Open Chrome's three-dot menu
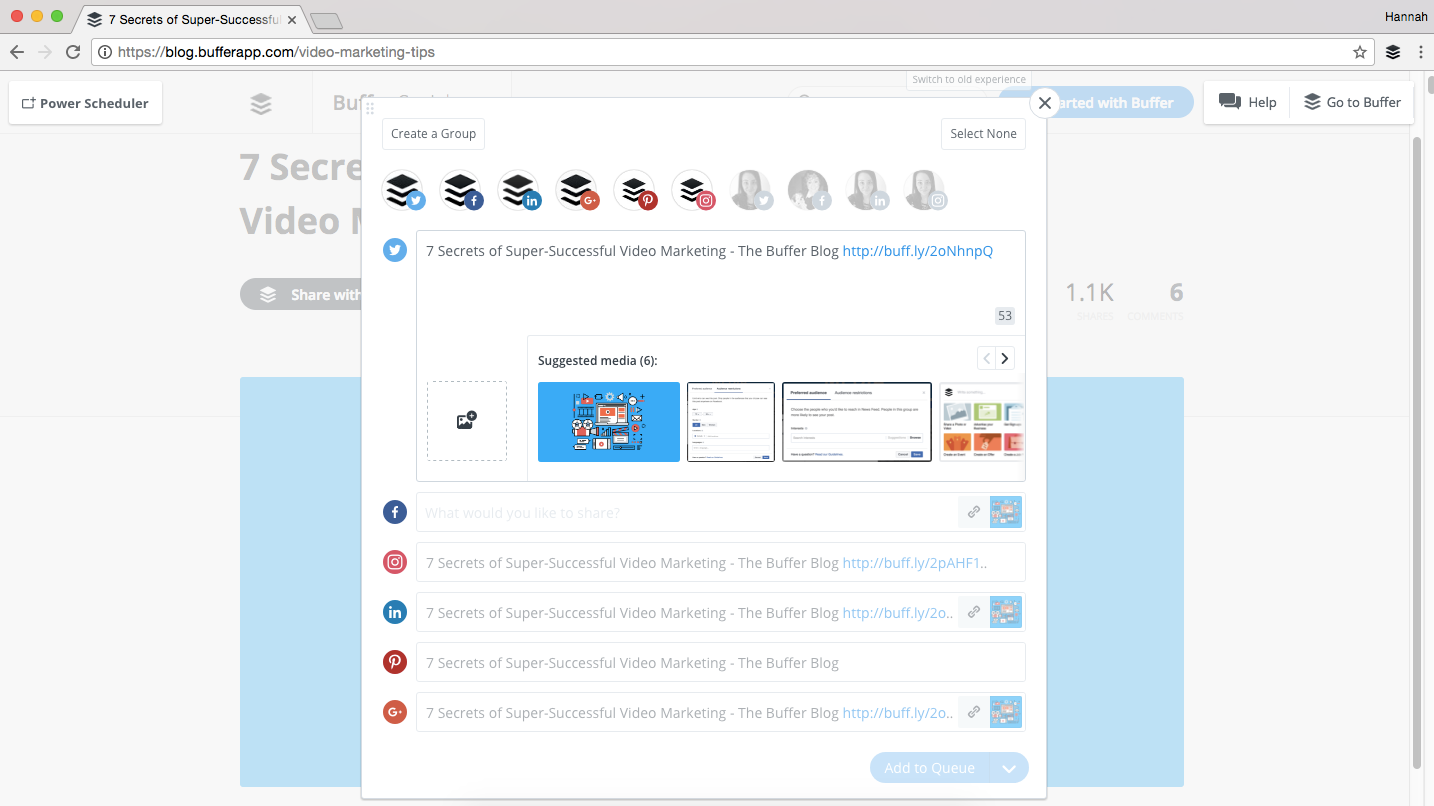Screen dimensions: 1434x806 (1421, 51)
